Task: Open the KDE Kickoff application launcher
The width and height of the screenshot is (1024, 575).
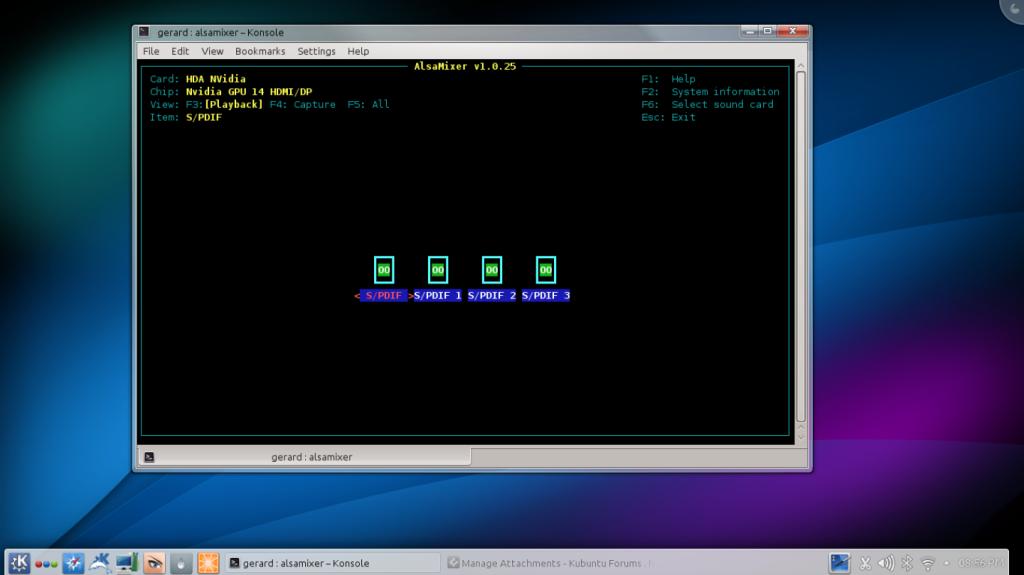Action: (x=19, y=563)
